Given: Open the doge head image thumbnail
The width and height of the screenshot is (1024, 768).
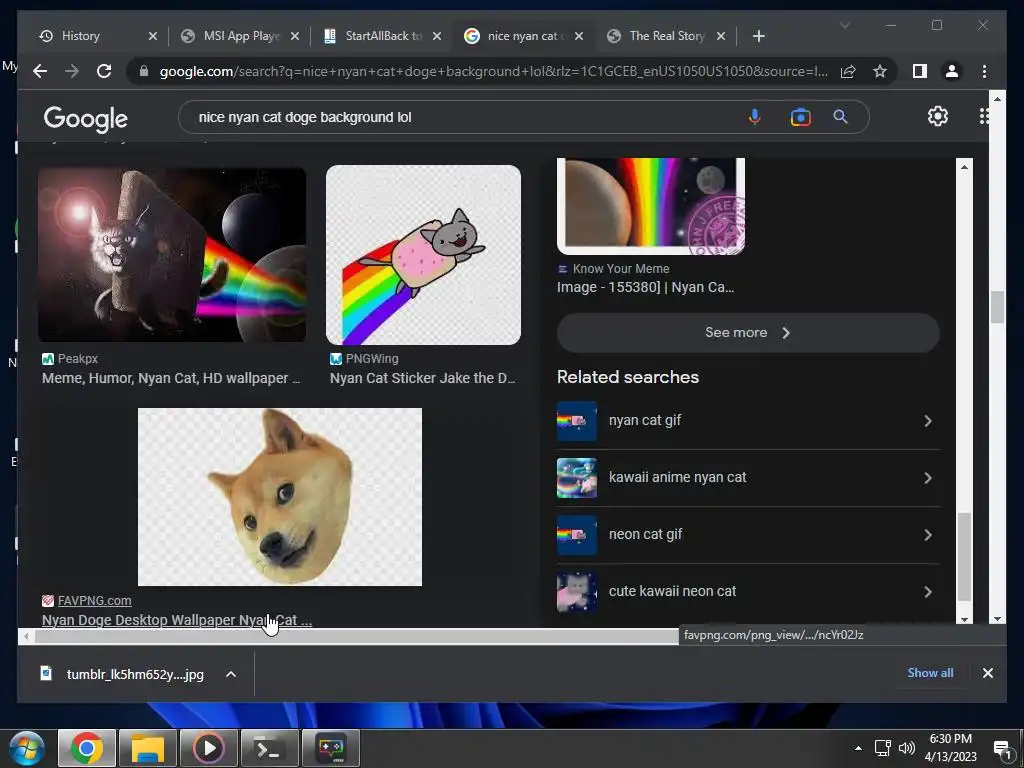Looking at the screenshot, I should pyautogui.click(x=280, y=497).
